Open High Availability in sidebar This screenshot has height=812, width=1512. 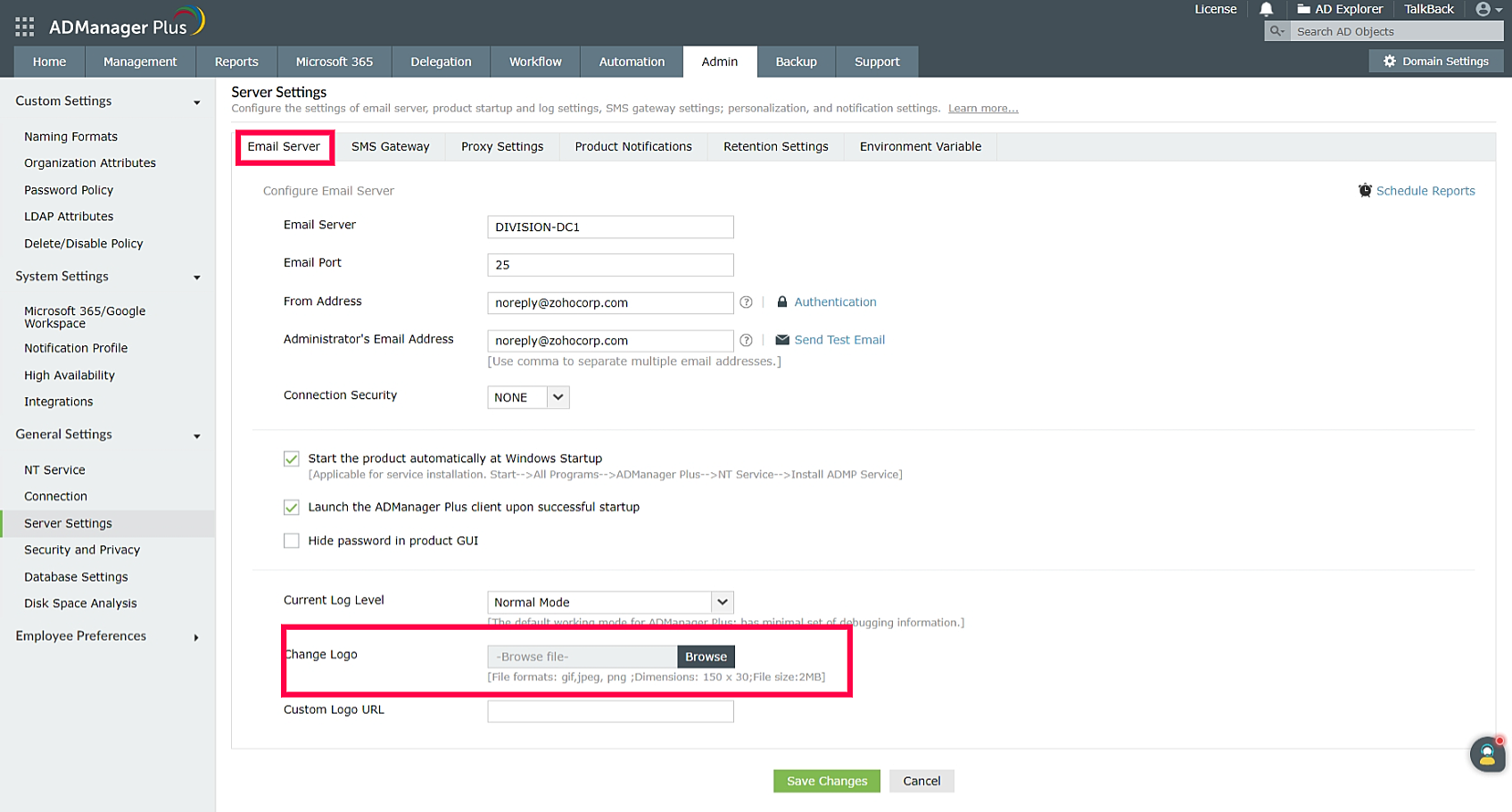(70, 376)
